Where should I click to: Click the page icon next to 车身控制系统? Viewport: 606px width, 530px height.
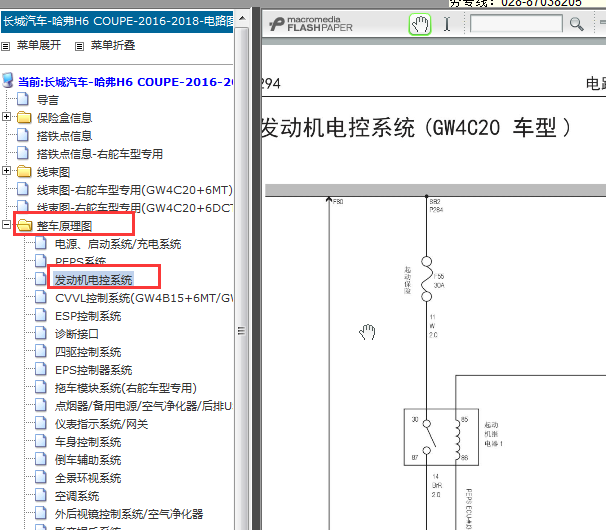41,441
